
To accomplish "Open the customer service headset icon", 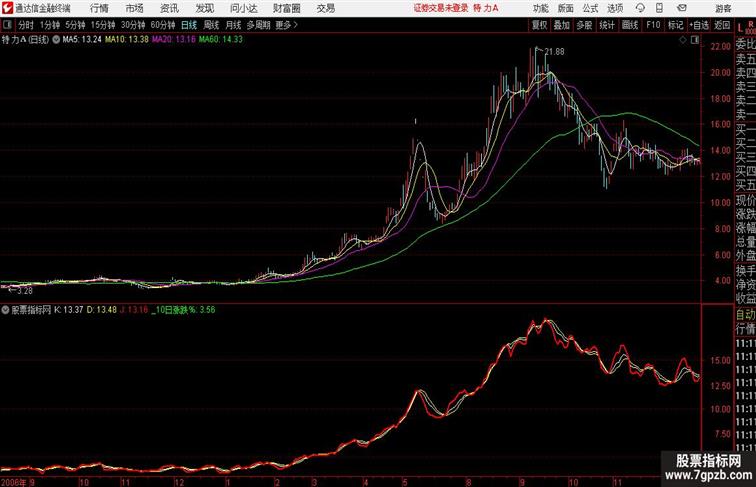I will (x=640, y=8).
